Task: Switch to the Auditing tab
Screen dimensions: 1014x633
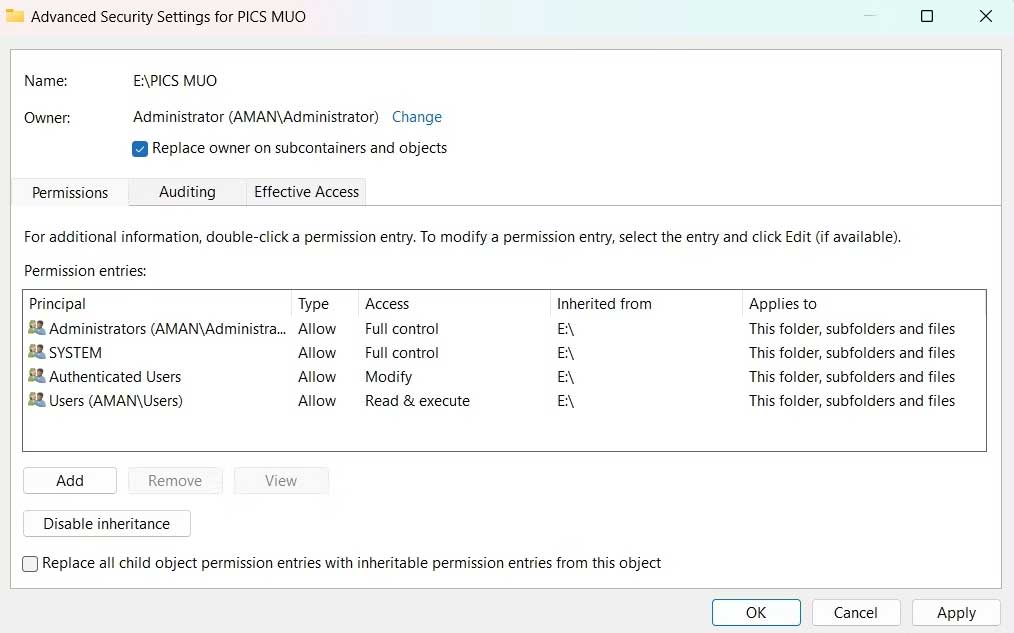Action: pos(186,192)
